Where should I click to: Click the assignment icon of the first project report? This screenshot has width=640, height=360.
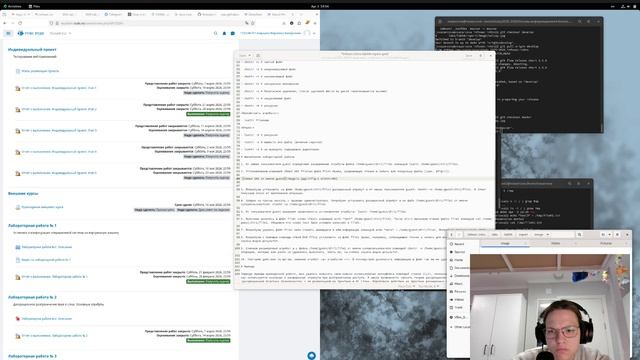18,88
